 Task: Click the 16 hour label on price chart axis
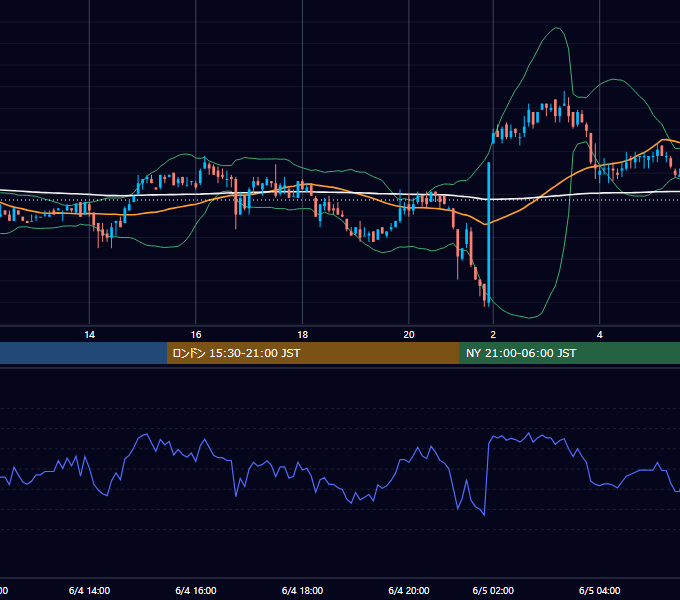[x=196, y=335]
